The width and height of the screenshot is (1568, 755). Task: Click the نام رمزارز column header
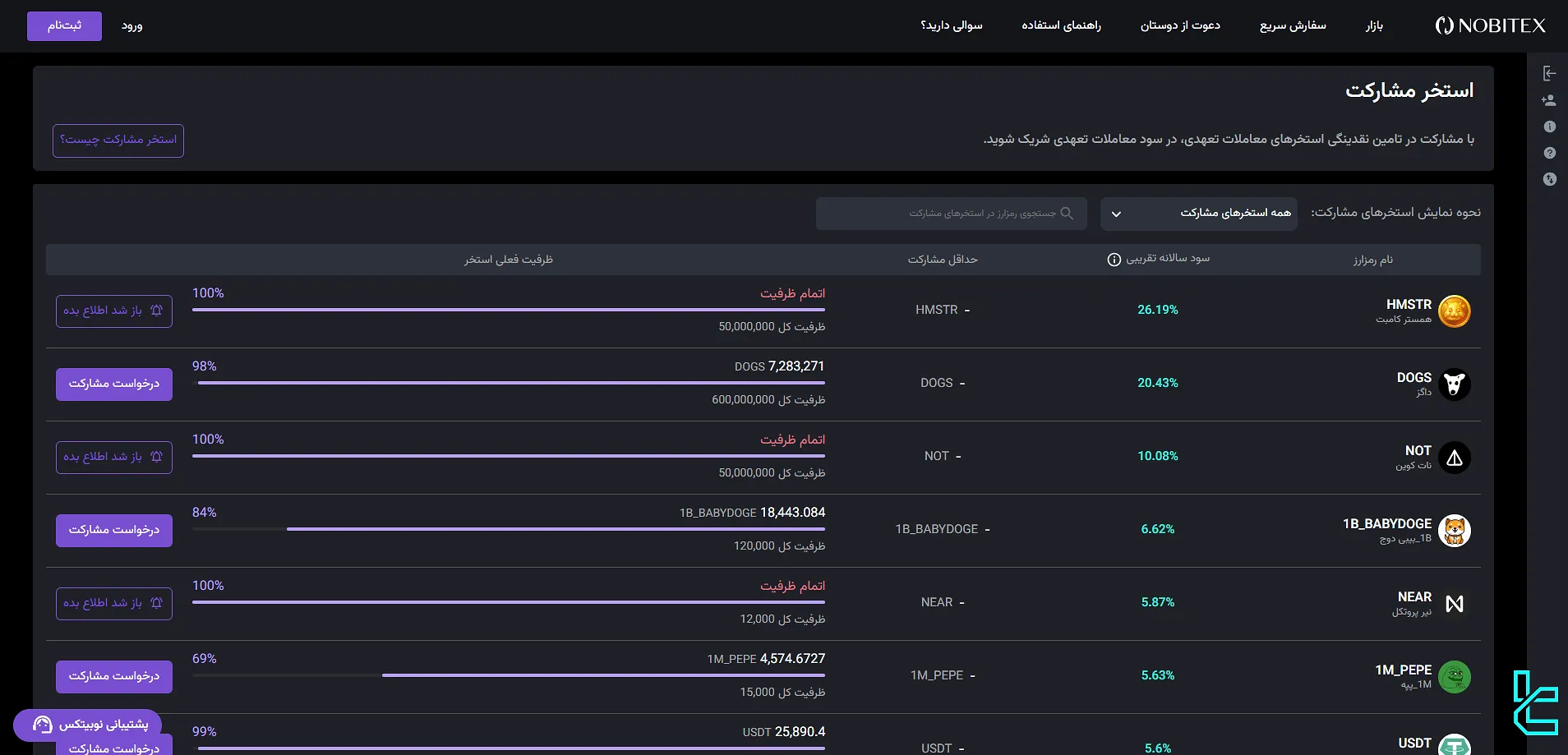coord(1373,260)
